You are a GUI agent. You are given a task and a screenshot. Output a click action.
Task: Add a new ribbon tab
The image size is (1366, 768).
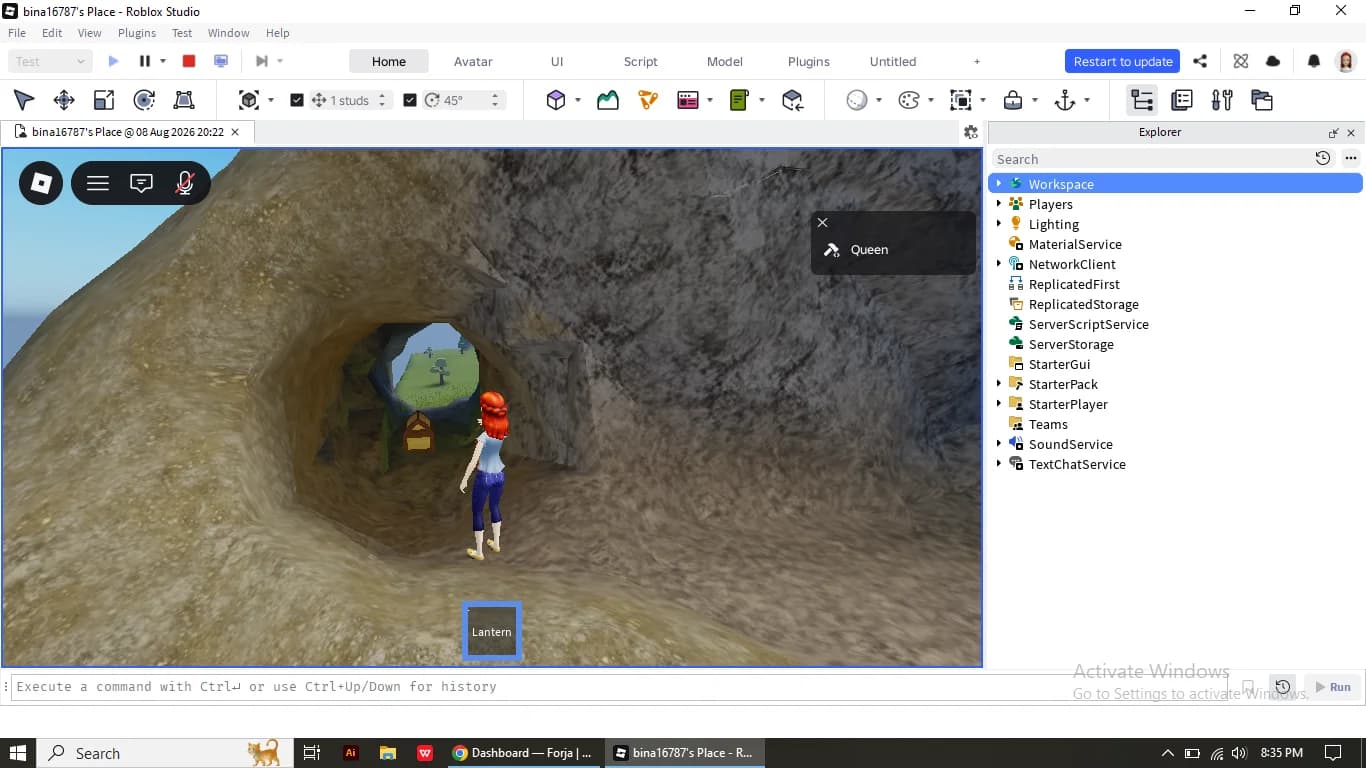977,61
